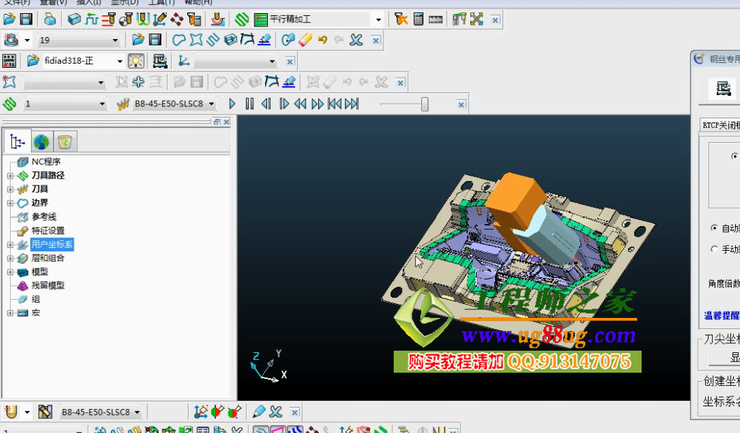Image resolution: width=740 pixels, height=433 pixels.
Task: Click the light bulb icon beside fidiad318
Action: coord(136,61)
